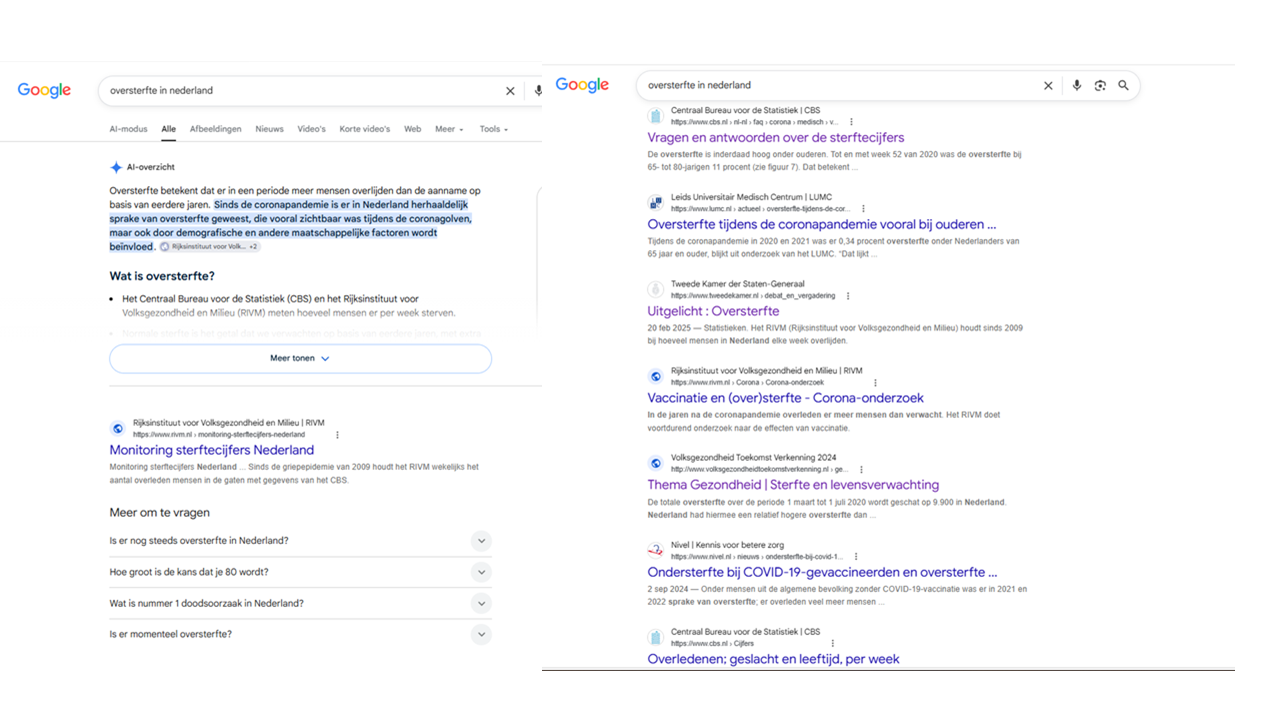Click the AI-overzicht sparkle icon
The width and height of the screenshot is (1280, 720).
[116, 168]
